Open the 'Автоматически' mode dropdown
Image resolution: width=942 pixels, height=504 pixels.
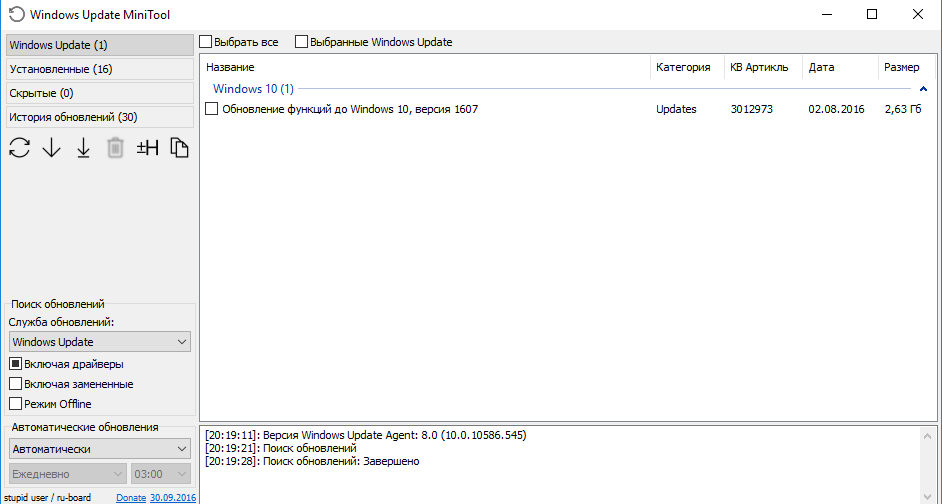click(100, 449)
